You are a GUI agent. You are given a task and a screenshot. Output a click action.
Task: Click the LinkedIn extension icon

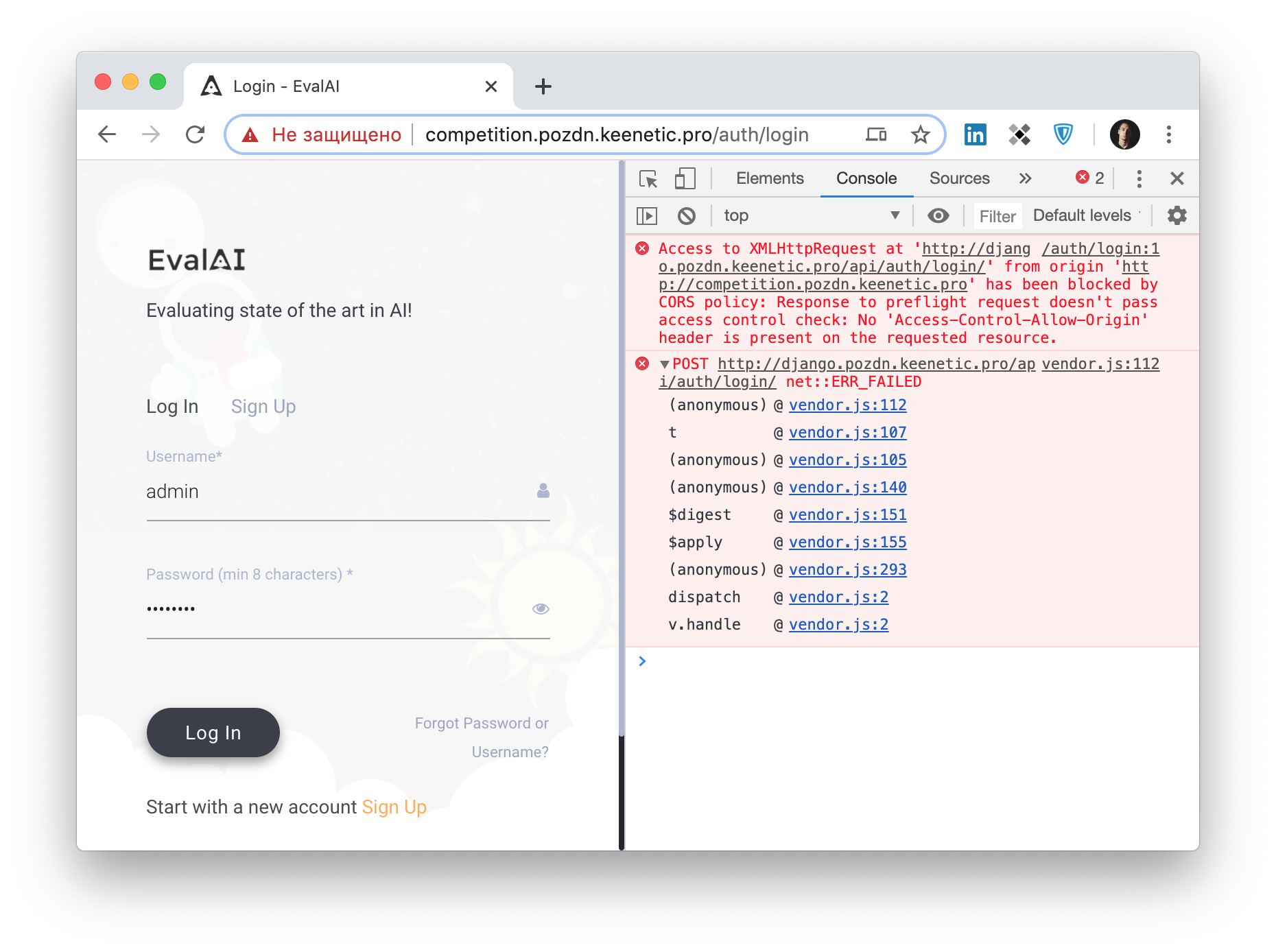[975, 134]
